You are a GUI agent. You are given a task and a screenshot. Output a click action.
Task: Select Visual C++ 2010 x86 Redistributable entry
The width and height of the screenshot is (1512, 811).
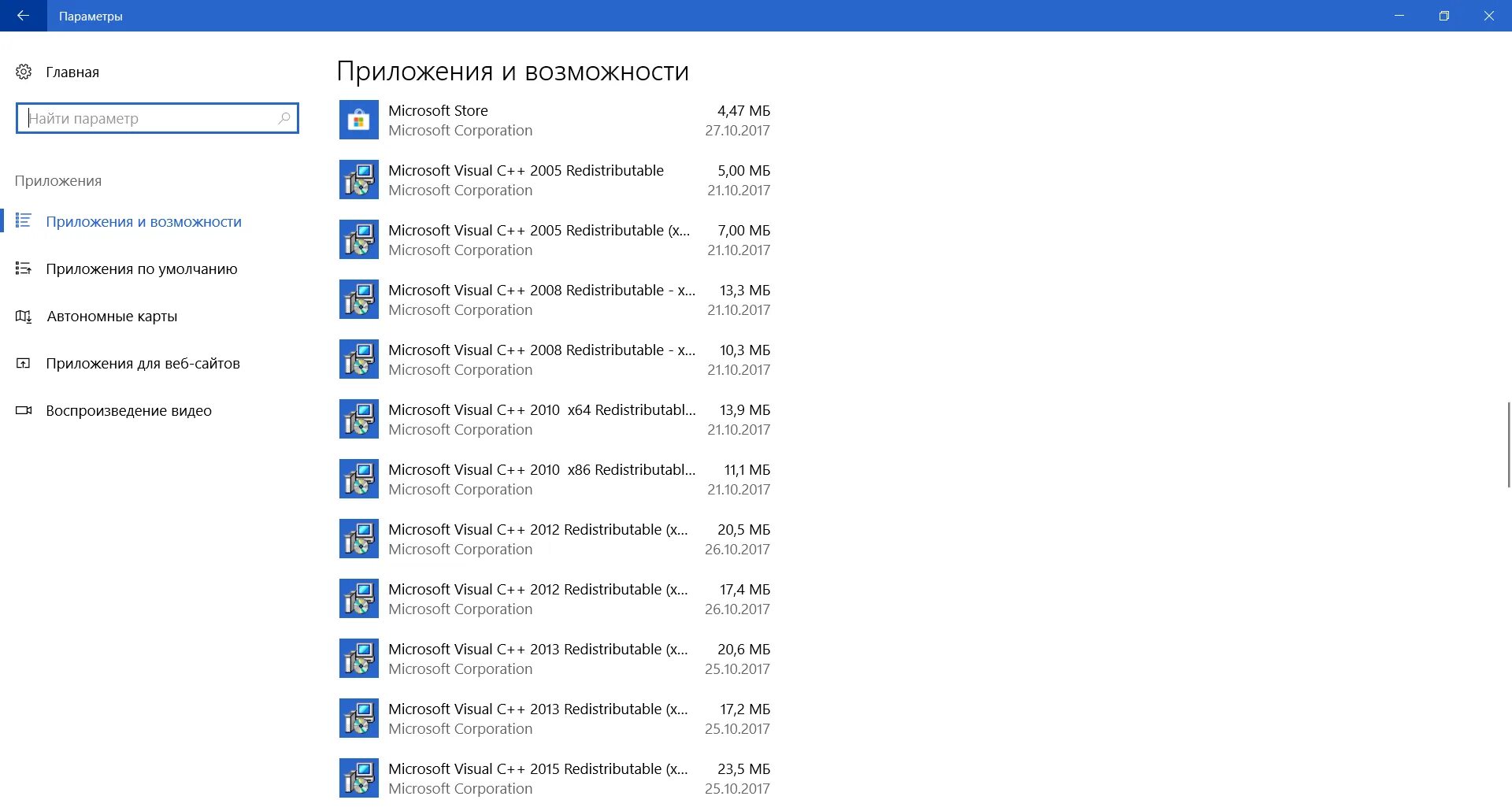[554, 479]
